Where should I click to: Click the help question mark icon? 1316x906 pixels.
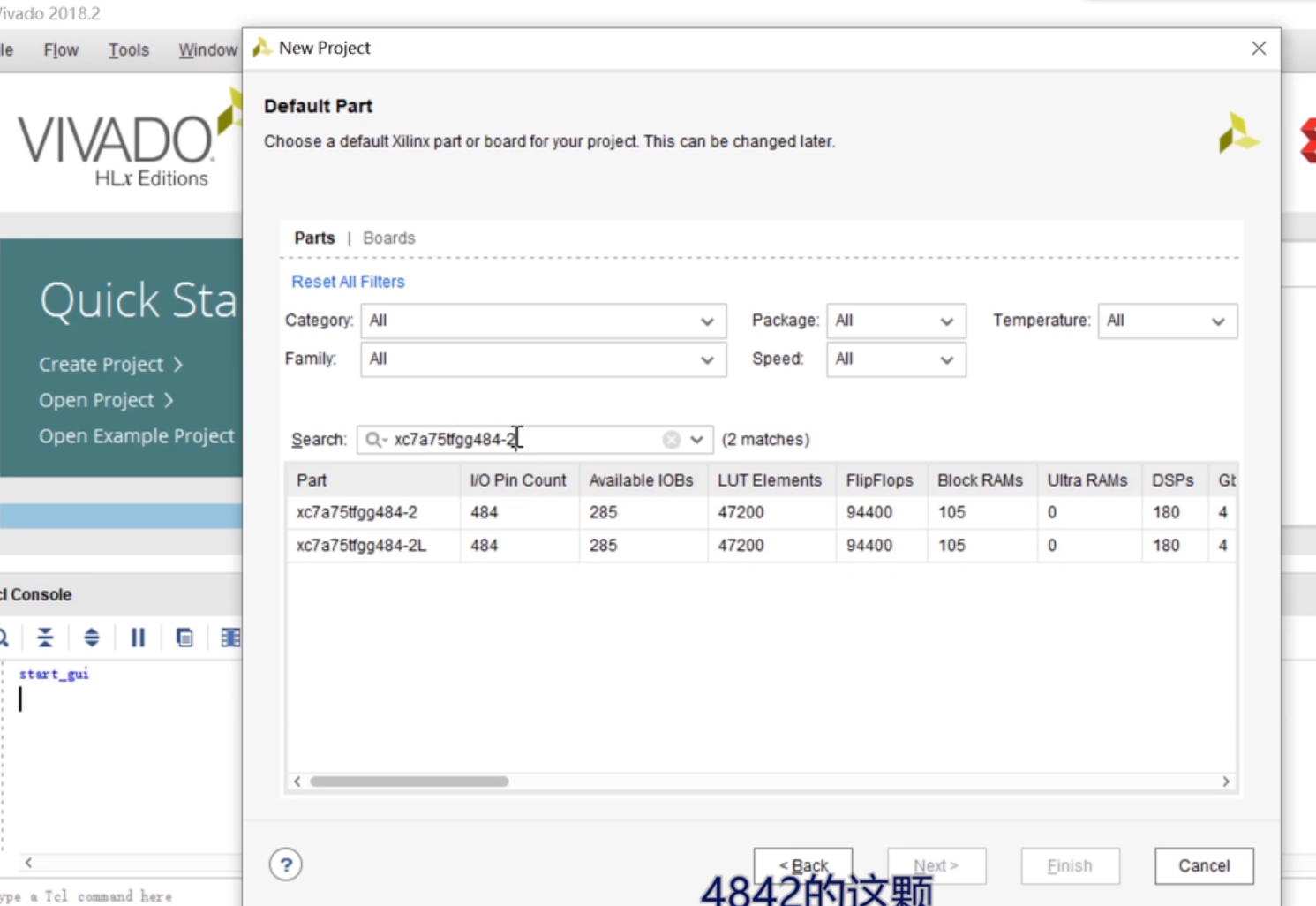[x=286, y=864]
